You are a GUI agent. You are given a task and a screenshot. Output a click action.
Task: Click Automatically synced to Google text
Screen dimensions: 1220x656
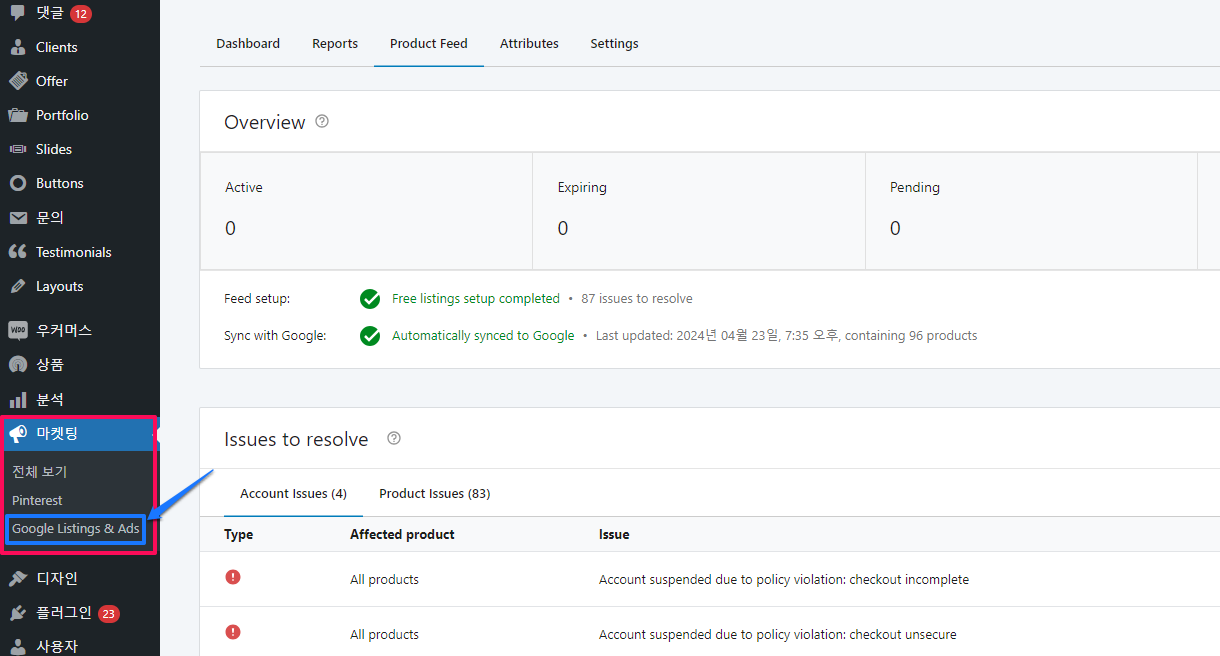483,336
